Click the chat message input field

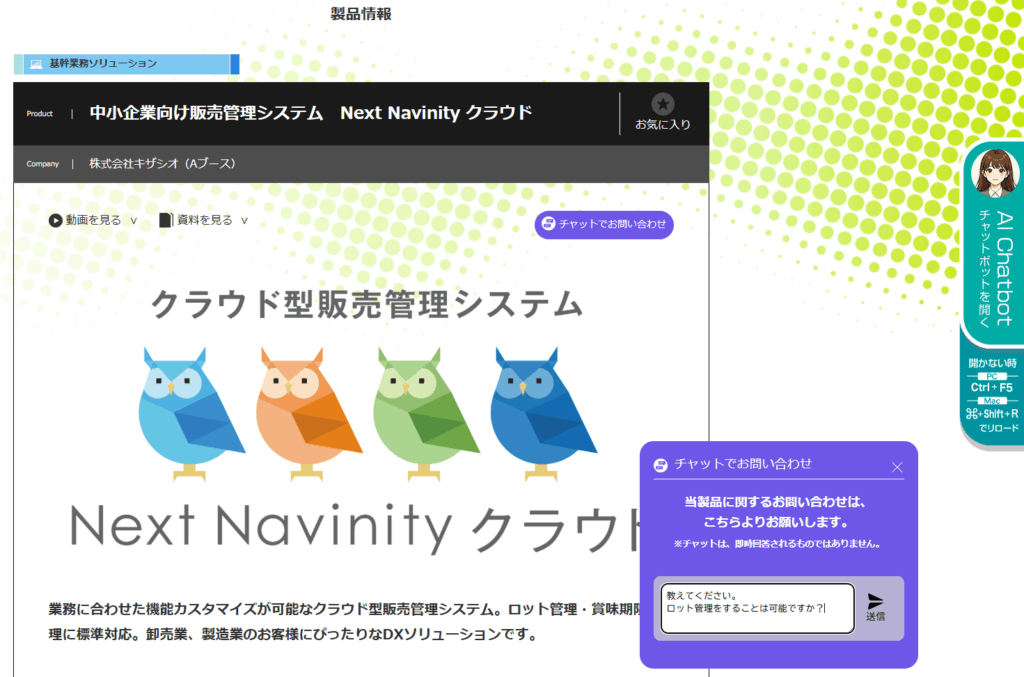(x=758, y=608)
